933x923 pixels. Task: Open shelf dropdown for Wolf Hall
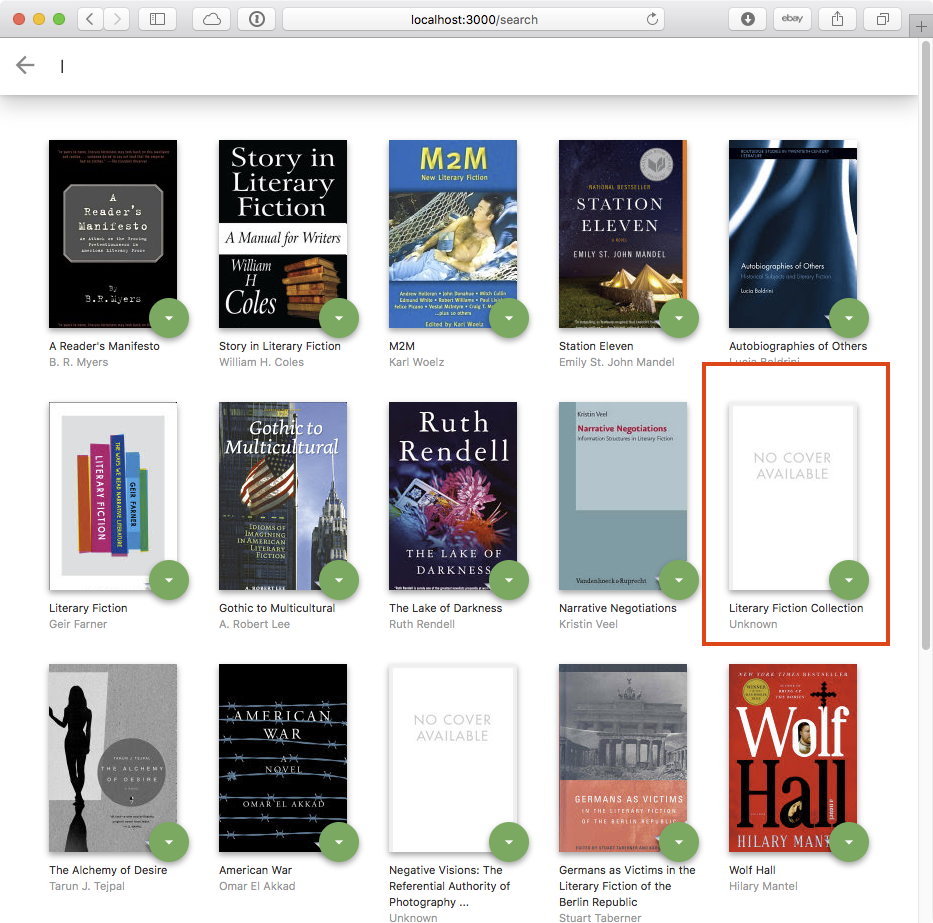(x=849, y=841)
